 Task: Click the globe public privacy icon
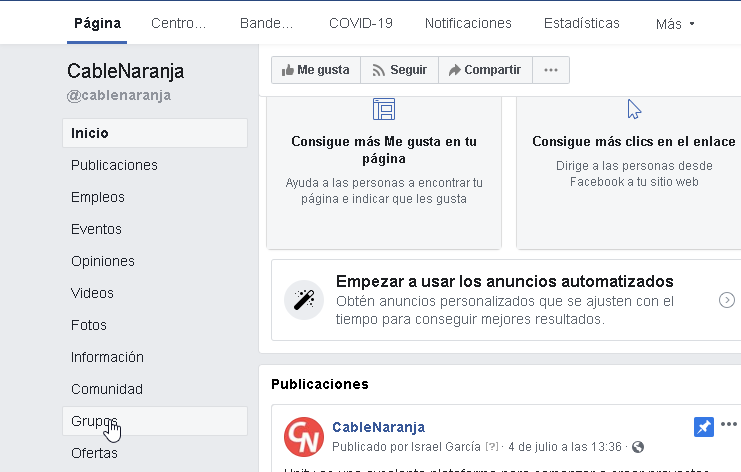[638, 447]
